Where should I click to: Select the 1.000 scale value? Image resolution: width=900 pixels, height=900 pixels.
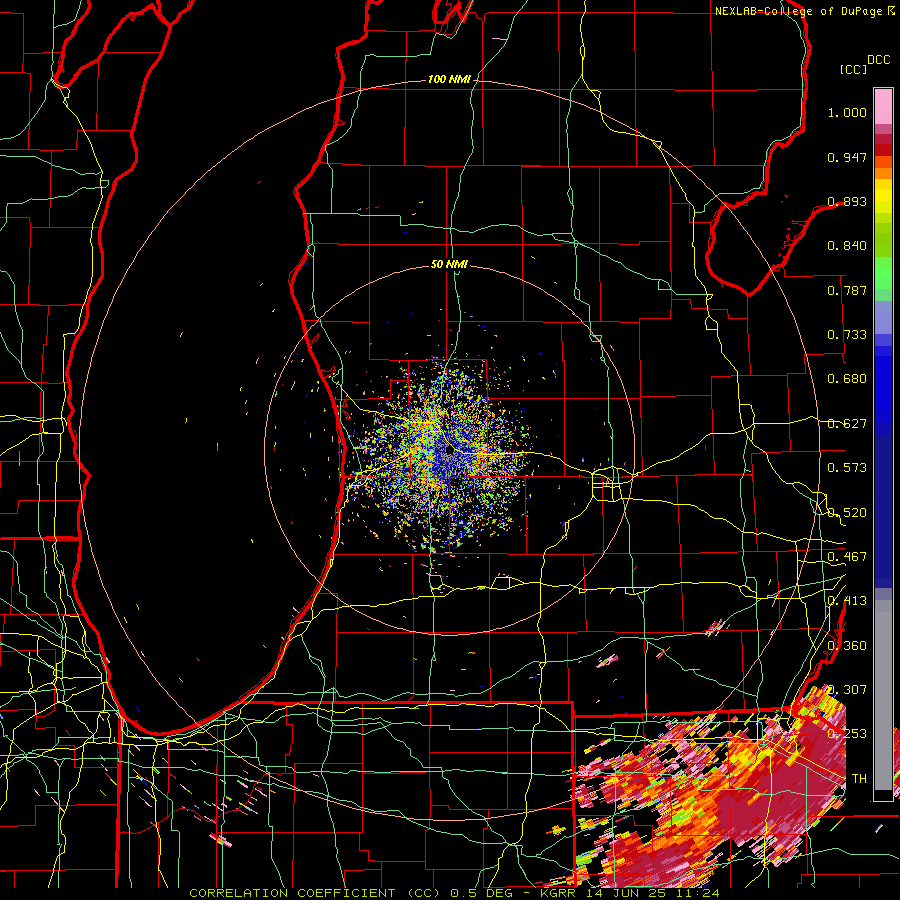coord(847,112)
